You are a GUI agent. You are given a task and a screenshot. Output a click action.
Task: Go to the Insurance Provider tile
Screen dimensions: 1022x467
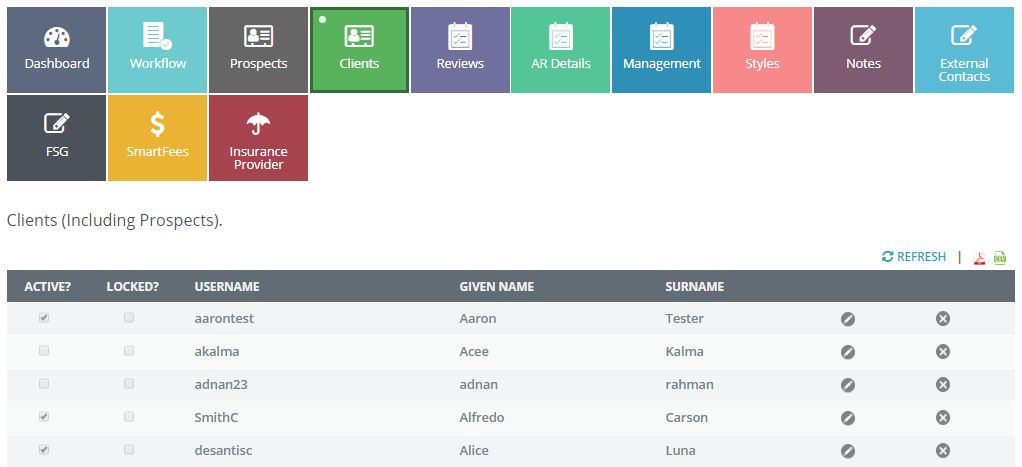pos(259,138)
